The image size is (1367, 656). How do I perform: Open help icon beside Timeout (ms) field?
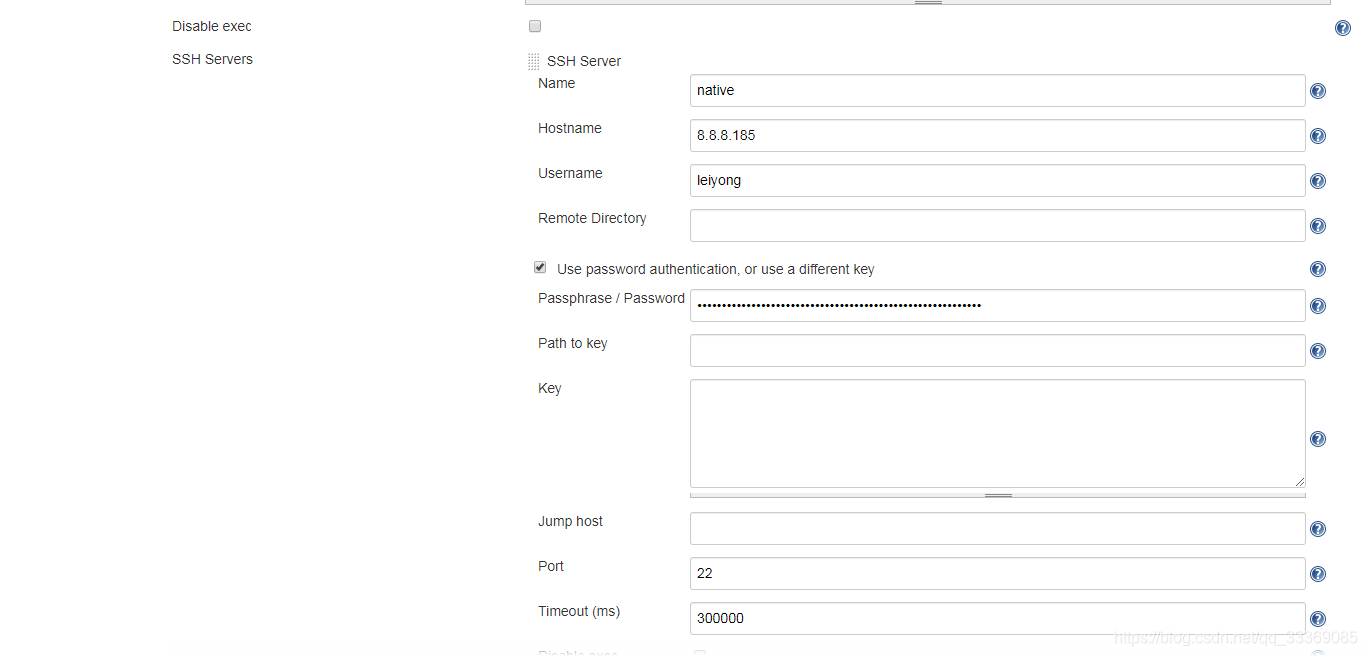[1318, 619]
